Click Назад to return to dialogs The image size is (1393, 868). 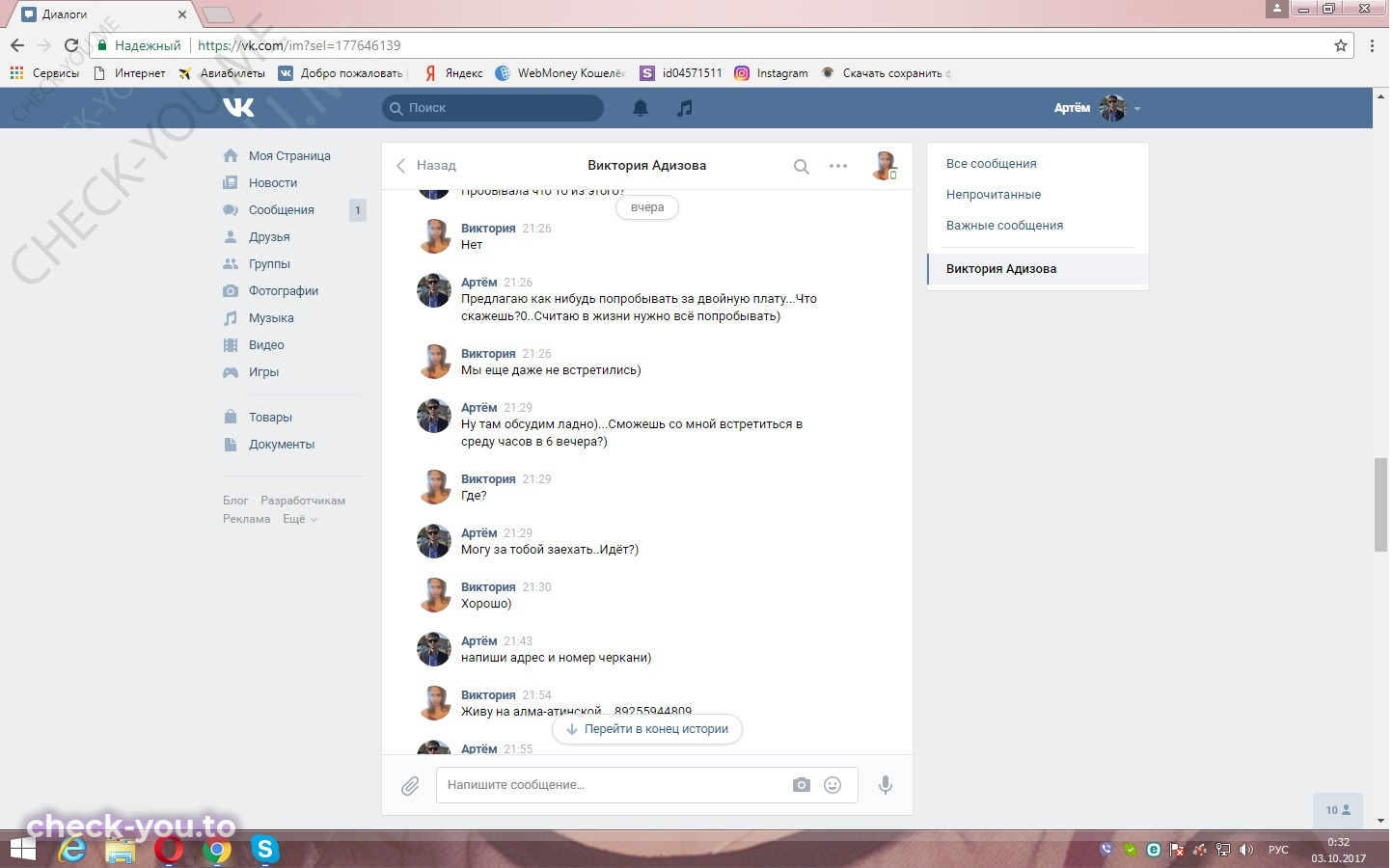coord(425,166)
